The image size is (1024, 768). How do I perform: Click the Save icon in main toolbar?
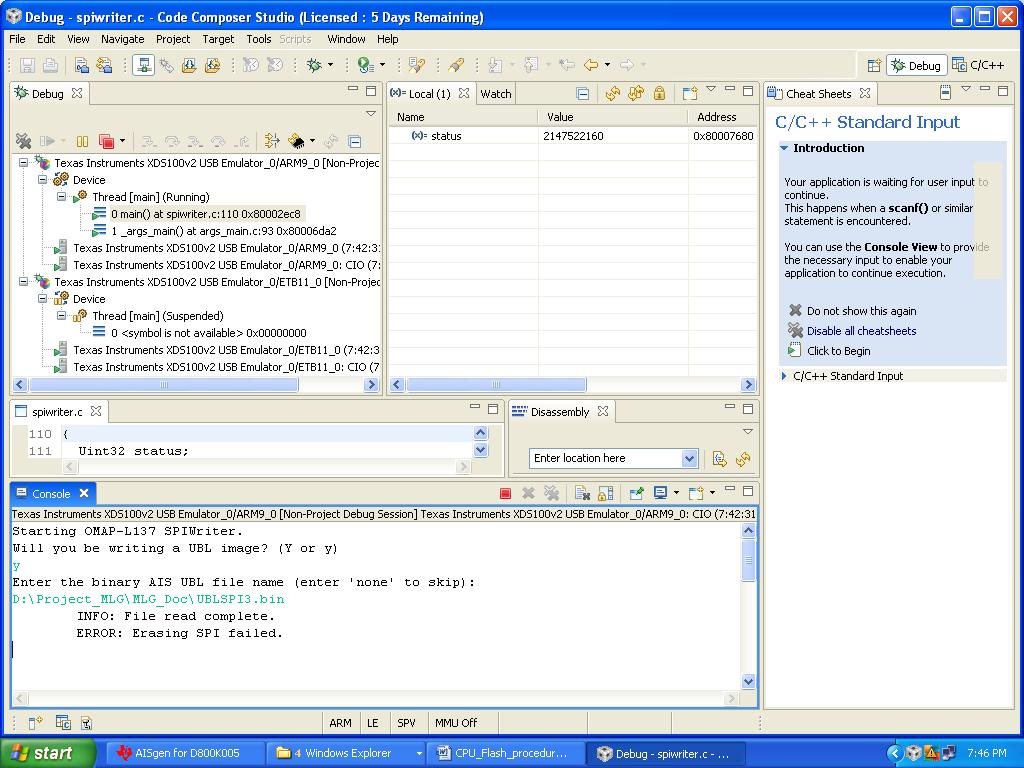[x=27, y=65]
